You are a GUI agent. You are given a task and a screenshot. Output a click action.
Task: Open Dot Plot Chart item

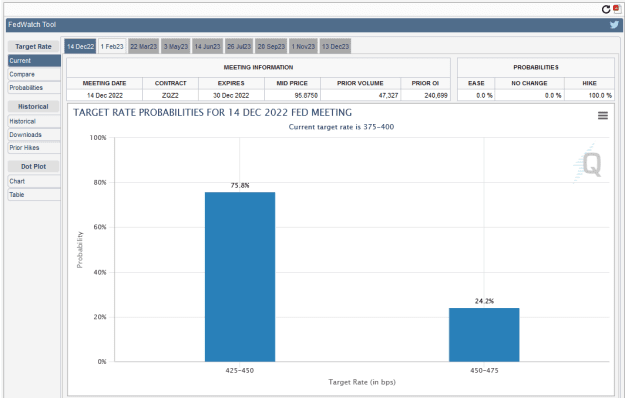[34, 181]
